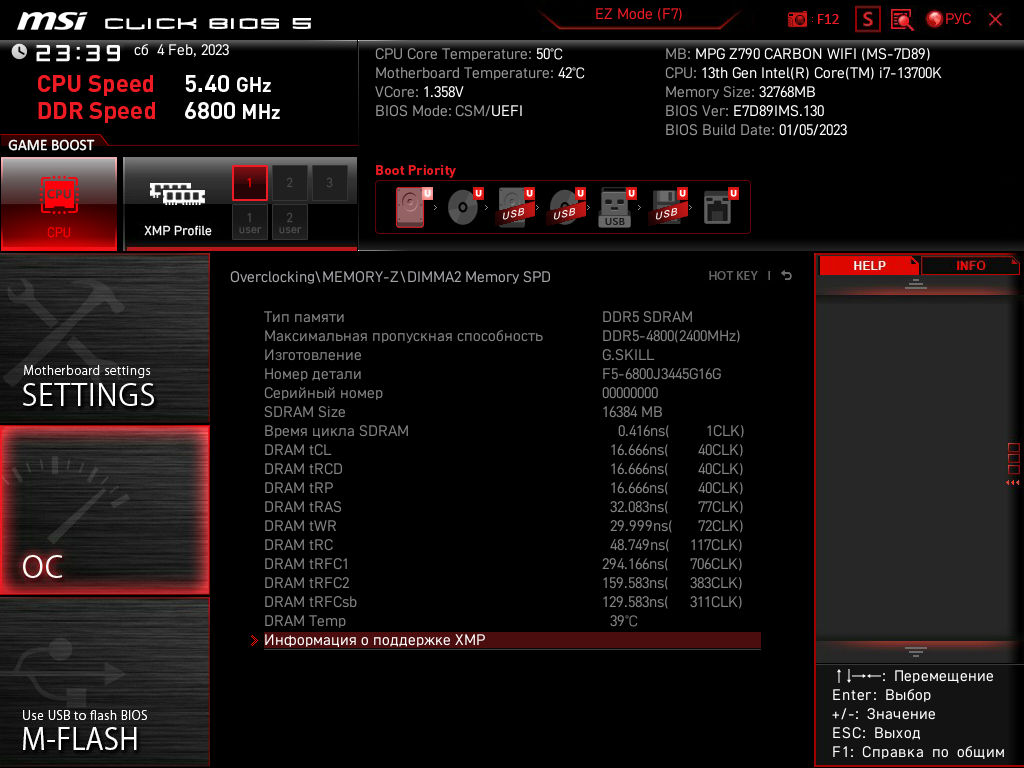Switch to EZ Mode (F7)
The height and width of the screenshot is (768, 1024).
(x=639, y=14)
